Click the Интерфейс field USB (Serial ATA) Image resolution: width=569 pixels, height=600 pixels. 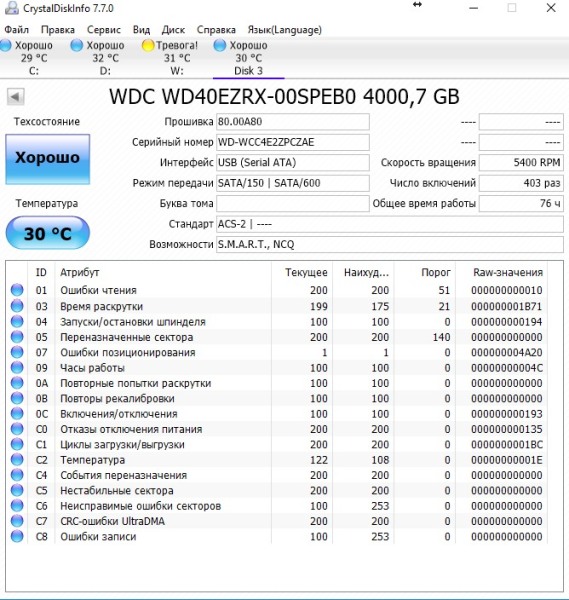pos(293,162)
